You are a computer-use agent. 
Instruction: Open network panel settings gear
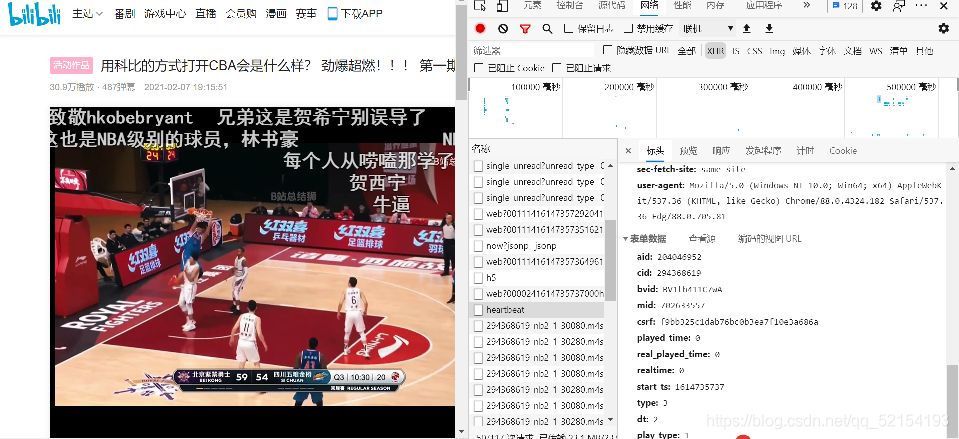(x=944, y=28)
